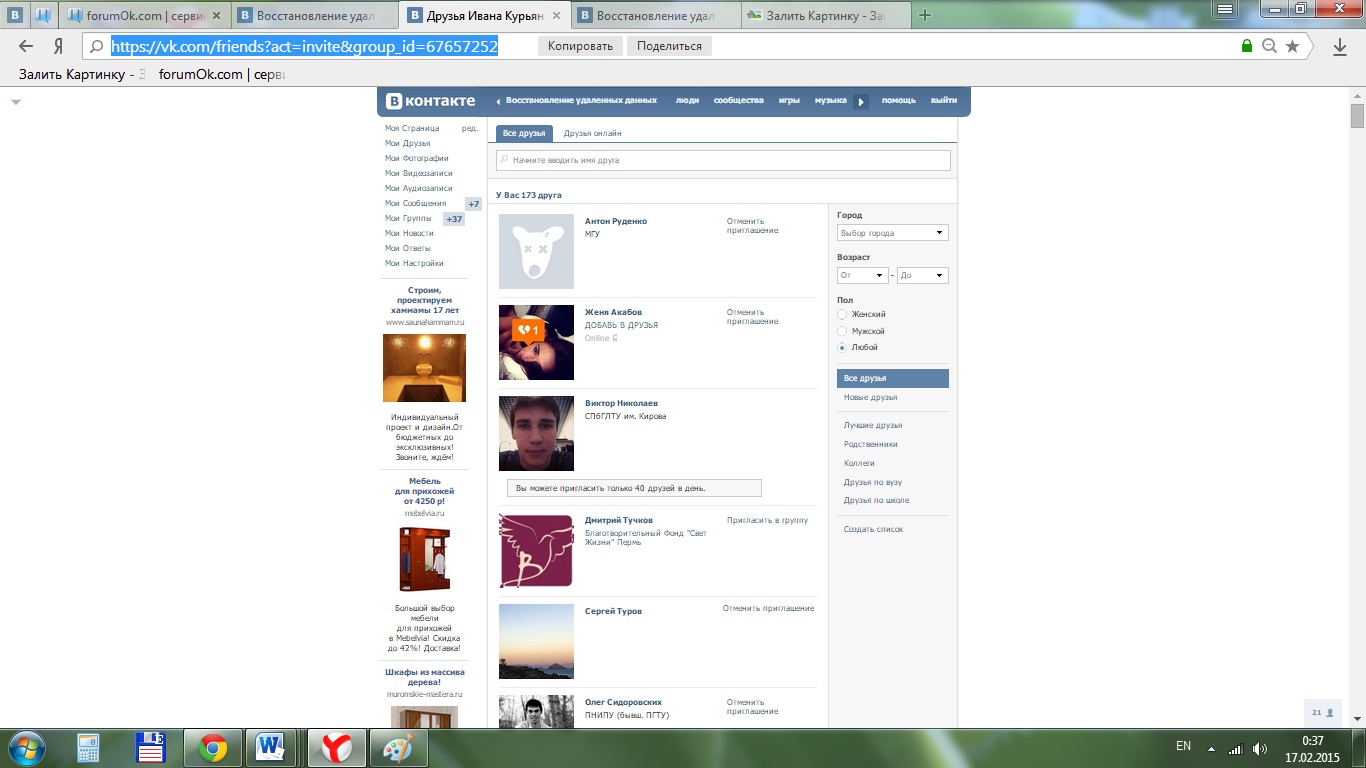The height and width of the screenshot is (768, 1366).
Task: Click the pinned VK tab icon
Action: pos(15,15)
